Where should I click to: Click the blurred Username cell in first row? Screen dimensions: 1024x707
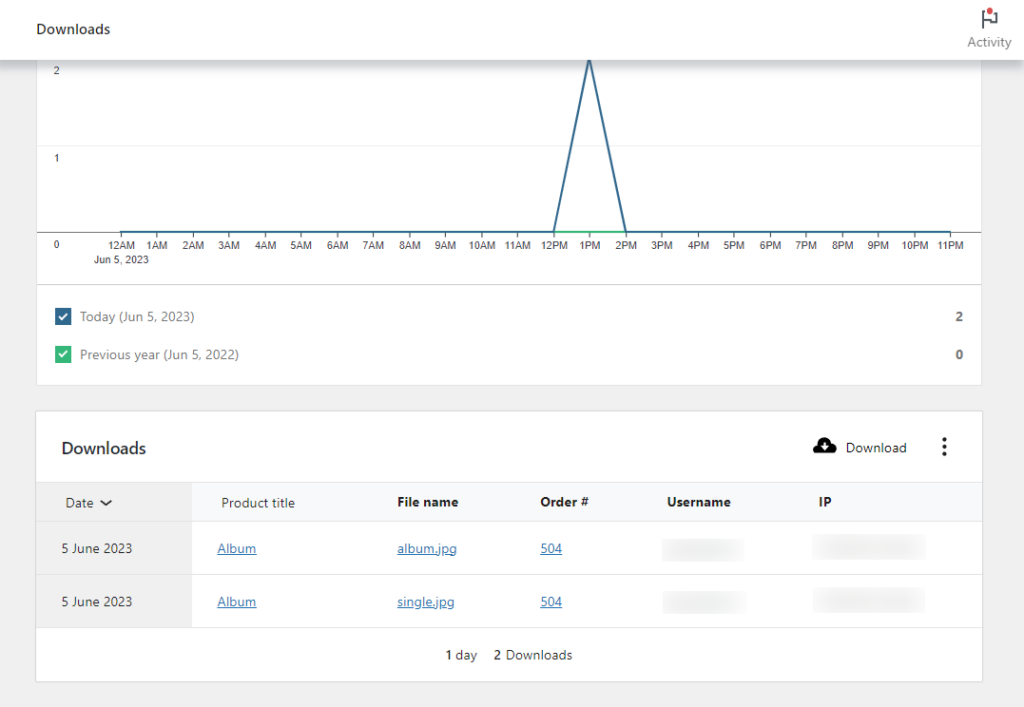(x=701, y=548)
